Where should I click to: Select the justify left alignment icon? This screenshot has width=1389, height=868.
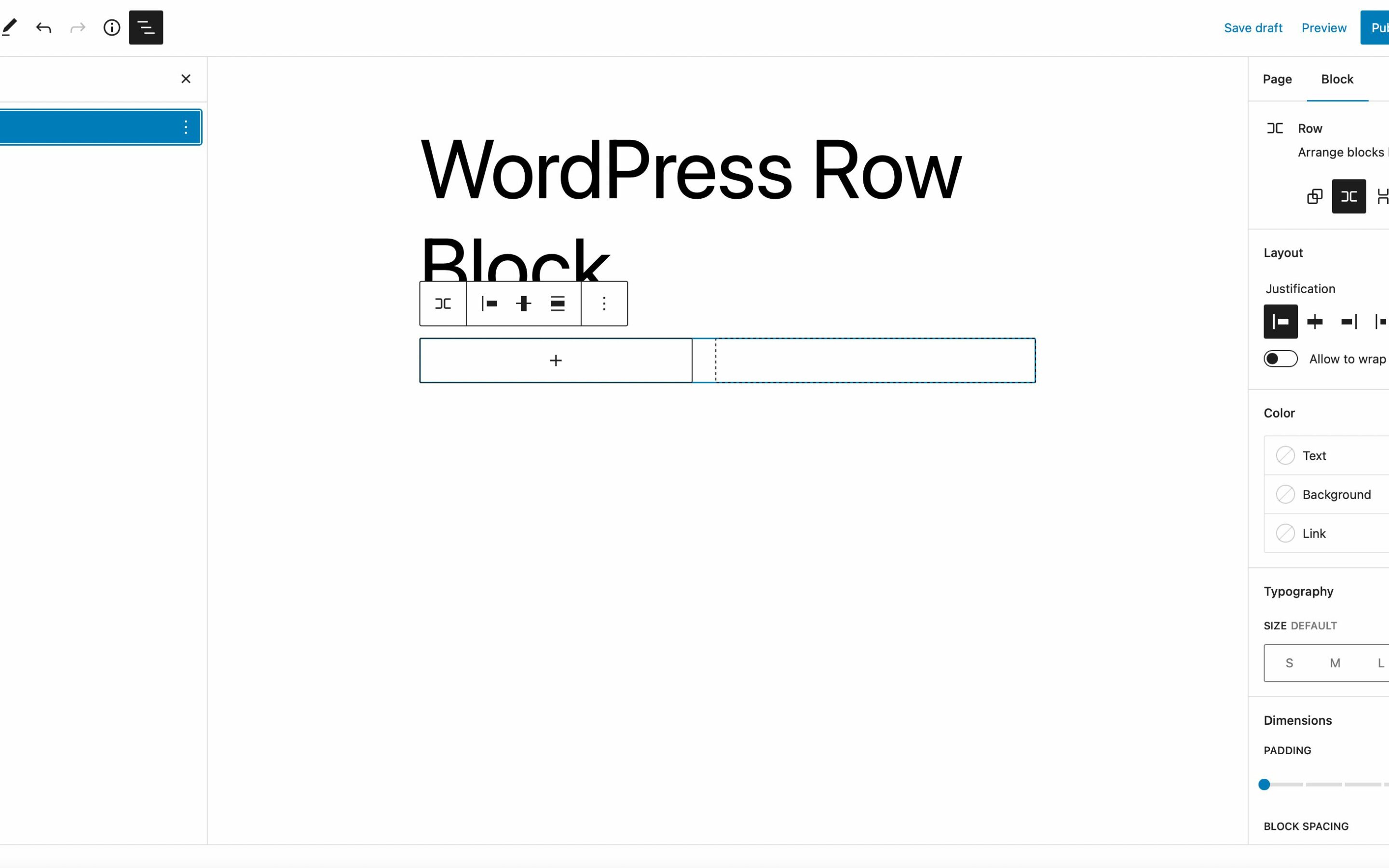coord(1281,321)
